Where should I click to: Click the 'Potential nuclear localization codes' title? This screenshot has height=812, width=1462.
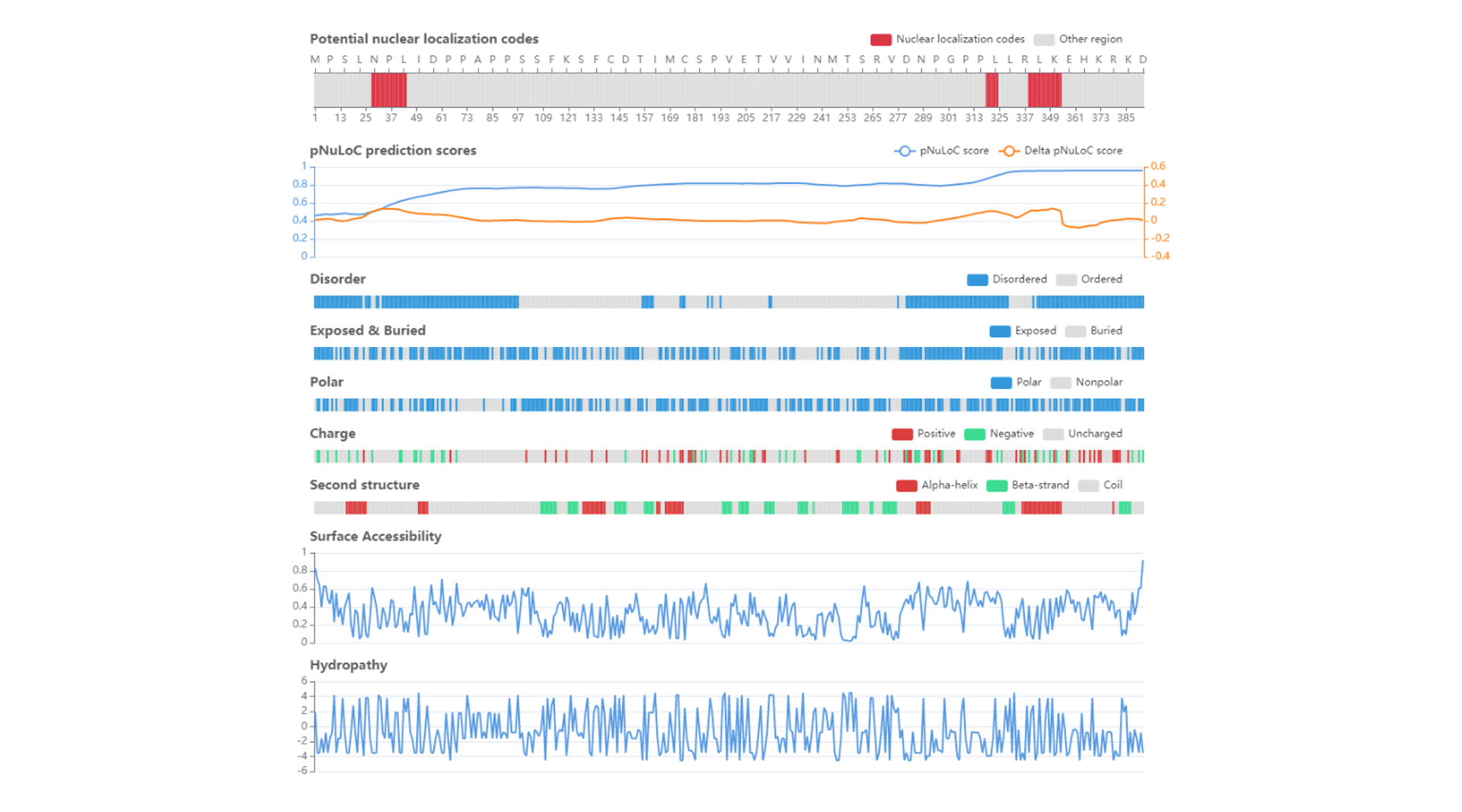424,39
